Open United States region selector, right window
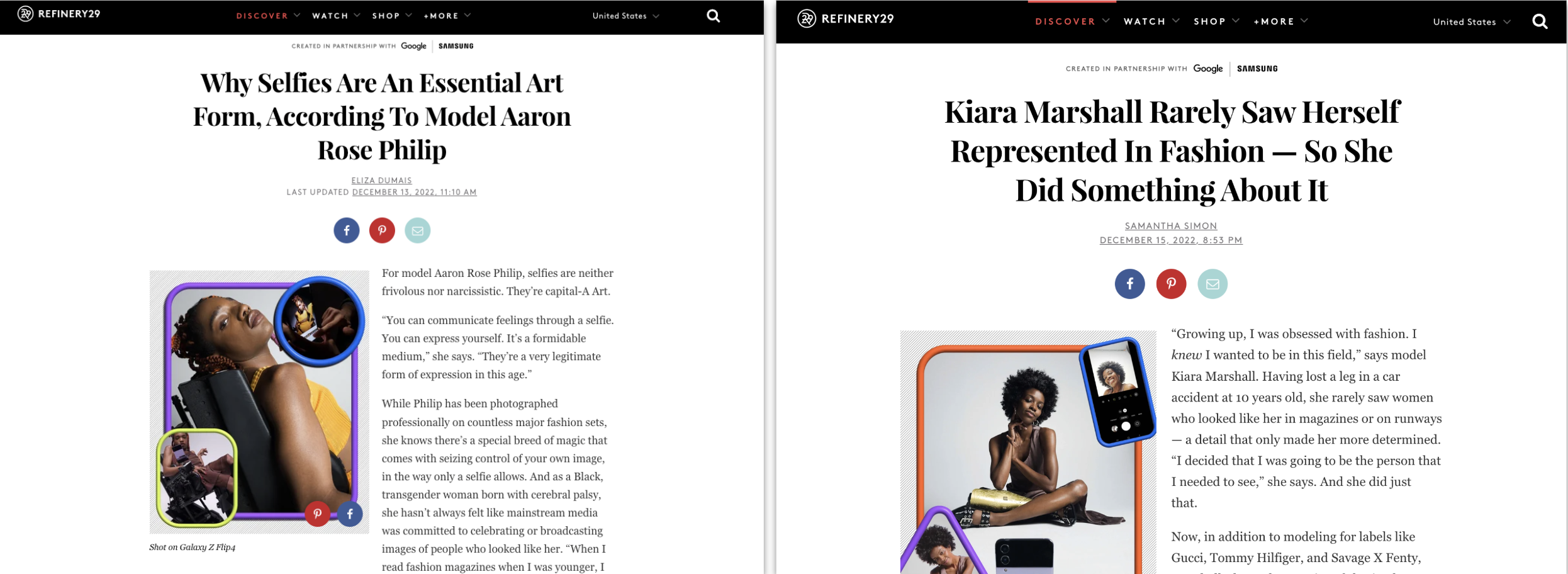 tap(1472, 22)
